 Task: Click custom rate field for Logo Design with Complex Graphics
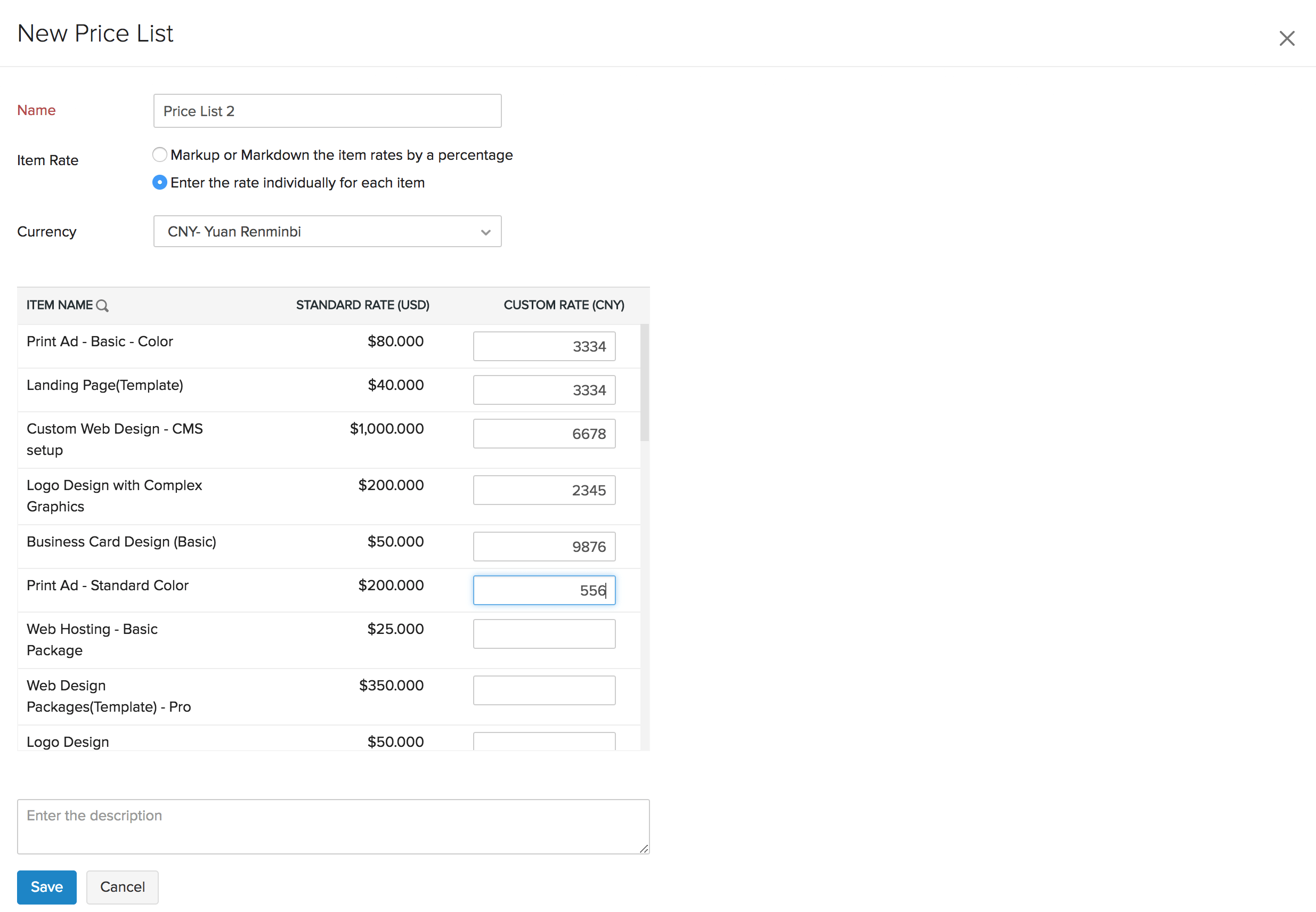pyautogui.click(x=544, y=490)
